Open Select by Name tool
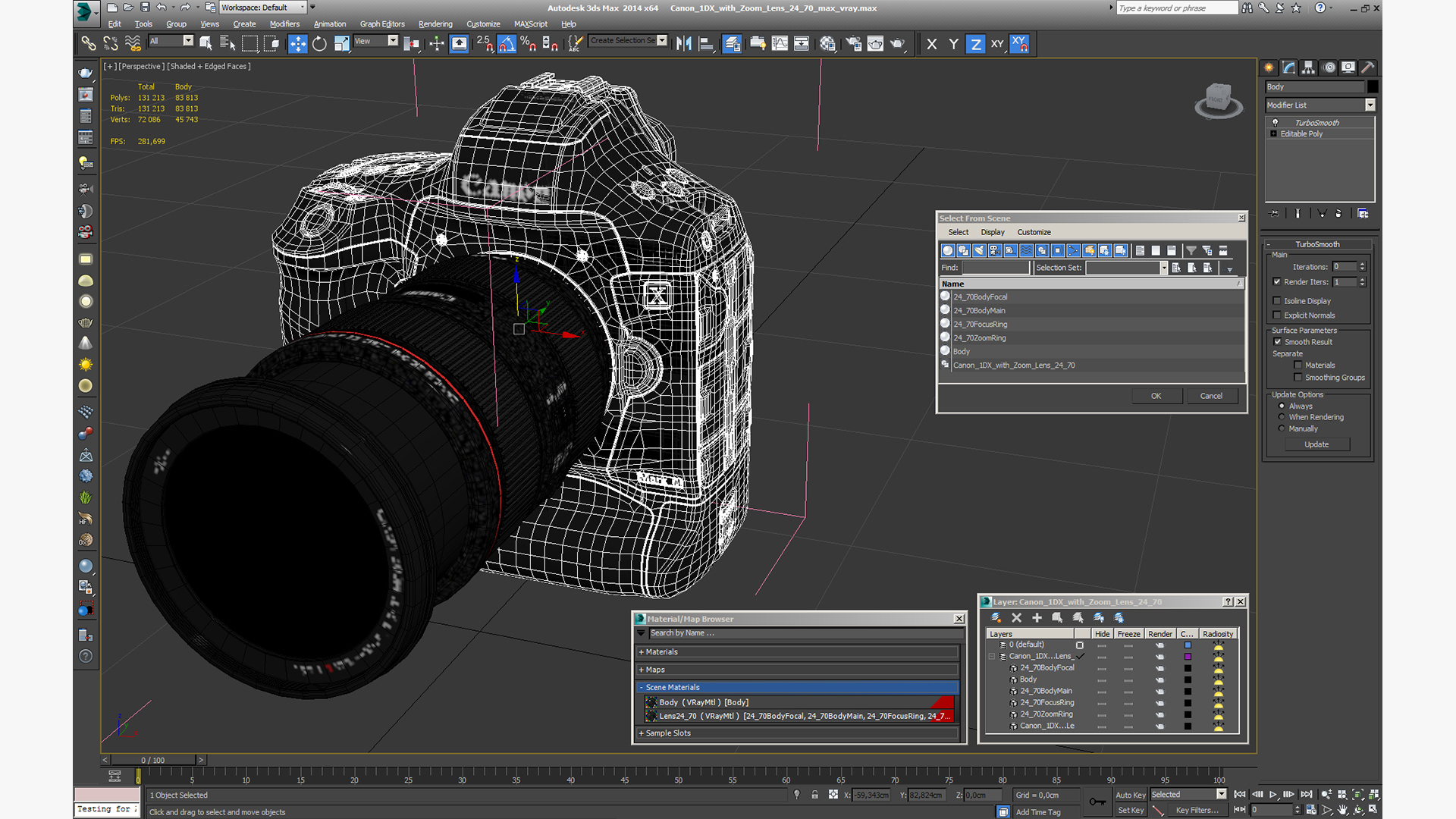1456x819 pixels. point(227,44)
